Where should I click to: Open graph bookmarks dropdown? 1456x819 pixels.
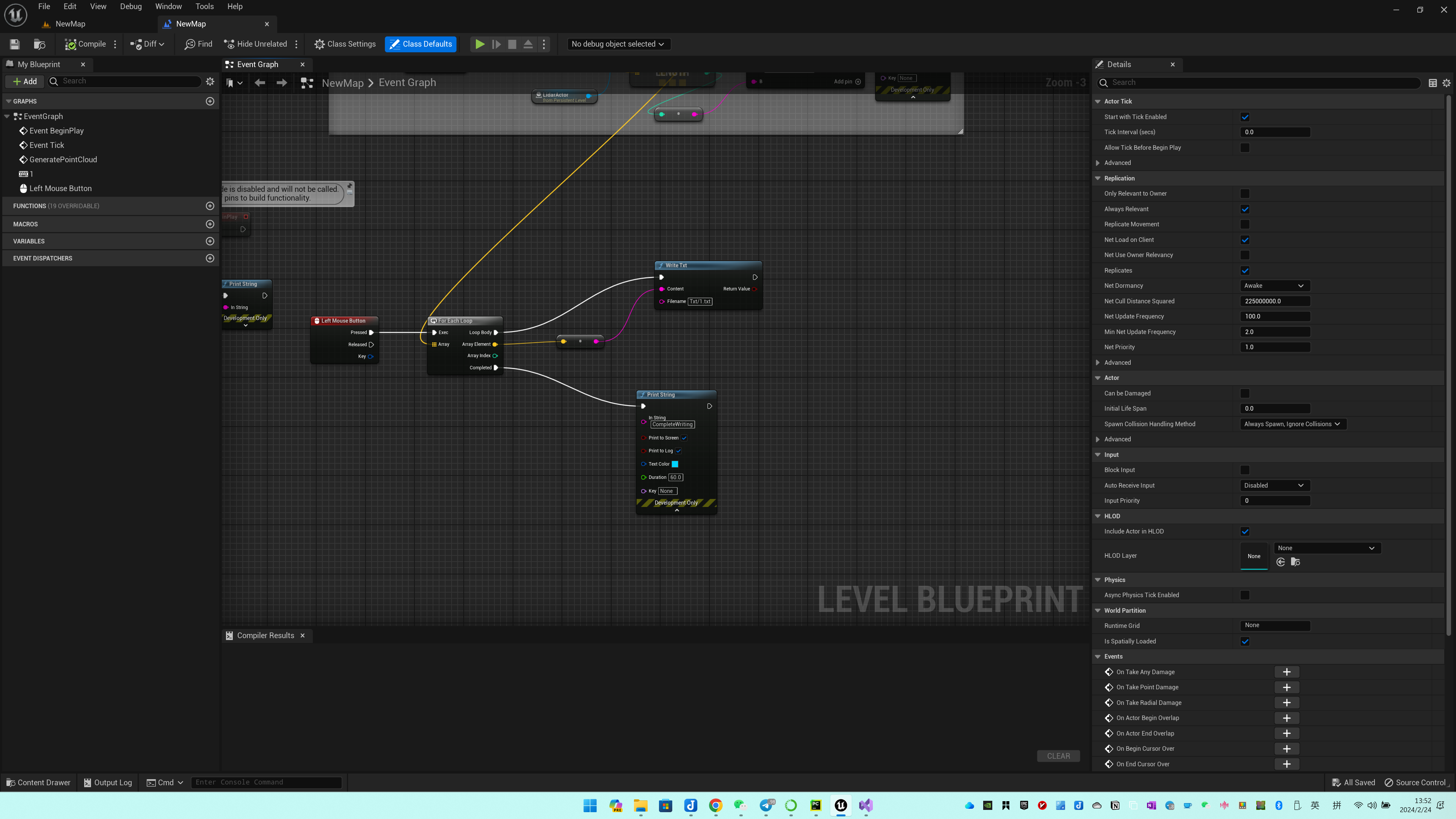[x=234, y=83]
